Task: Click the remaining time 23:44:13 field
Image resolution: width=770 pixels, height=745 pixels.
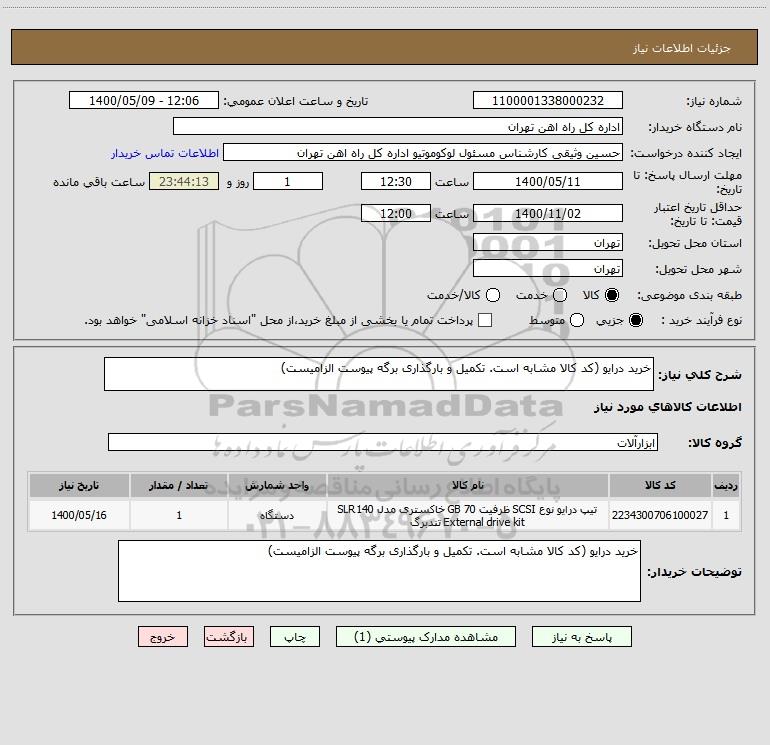Action: (184, 181)
